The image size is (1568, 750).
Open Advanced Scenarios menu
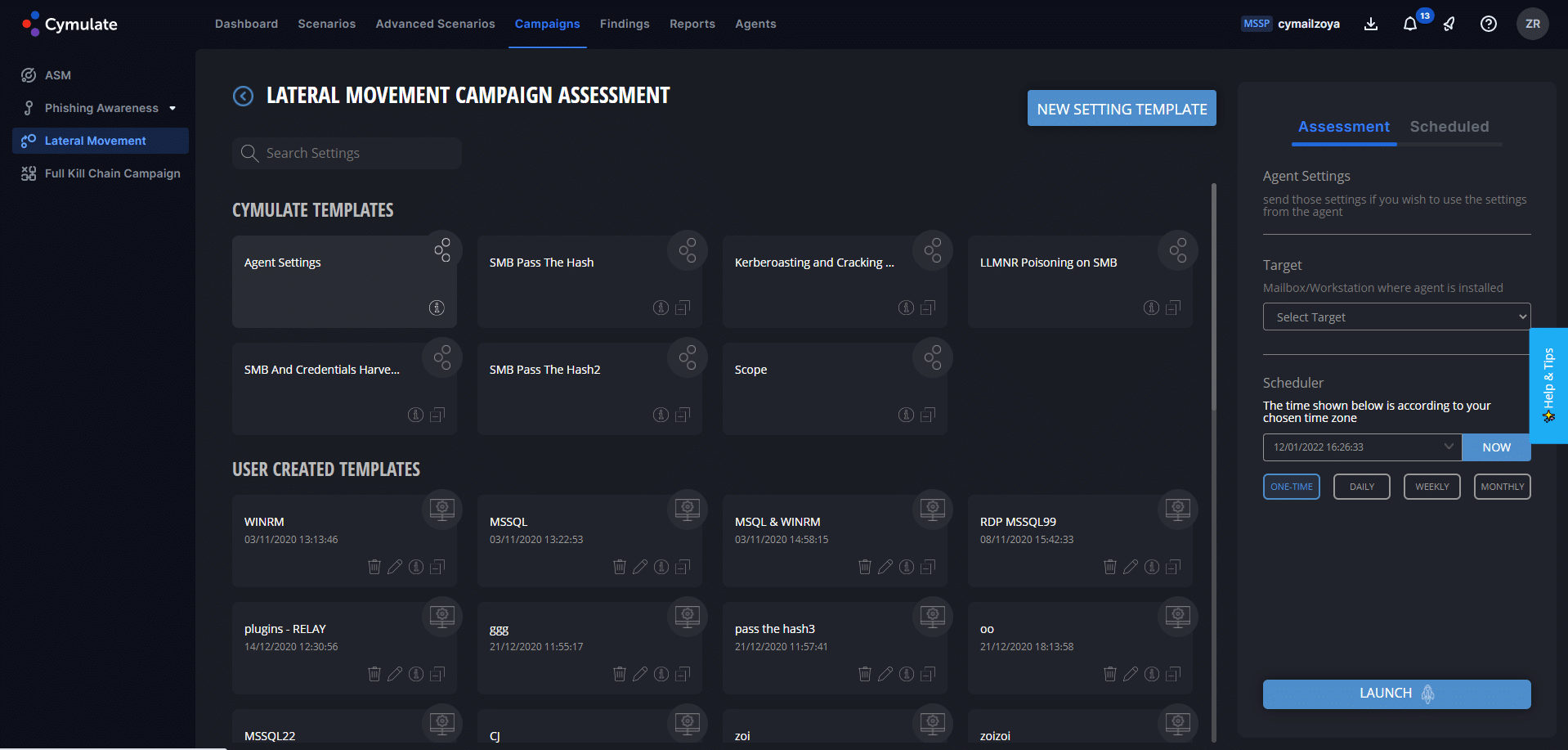tap(436, 24)
